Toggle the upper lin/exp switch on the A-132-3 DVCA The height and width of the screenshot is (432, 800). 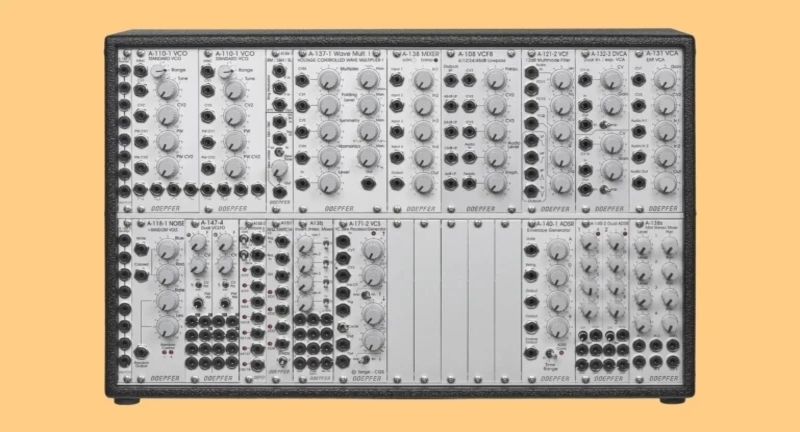604,124
